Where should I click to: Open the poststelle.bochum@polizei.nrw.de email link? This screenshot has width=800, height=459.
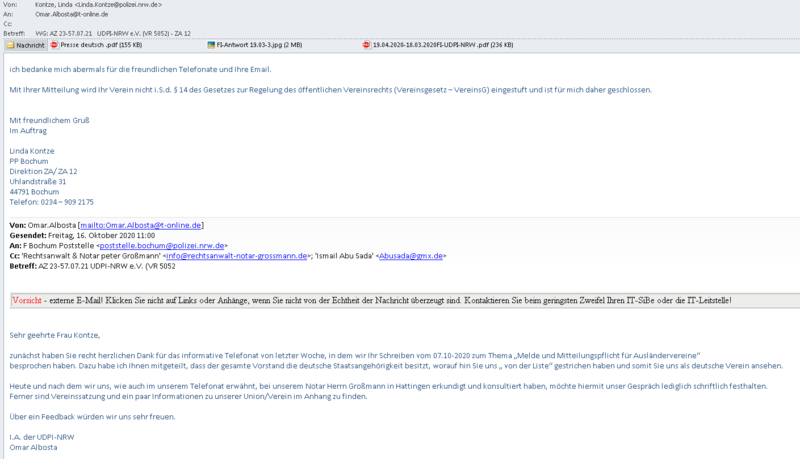162,245
